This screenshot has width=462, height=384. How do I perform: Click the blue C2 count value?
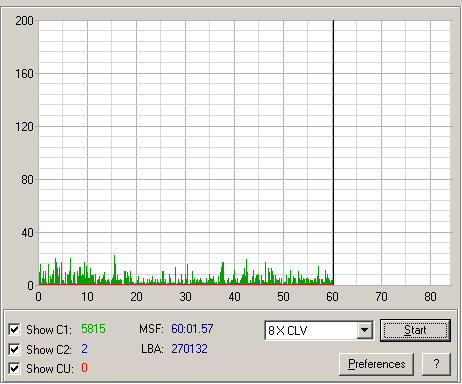pos(84,349)
